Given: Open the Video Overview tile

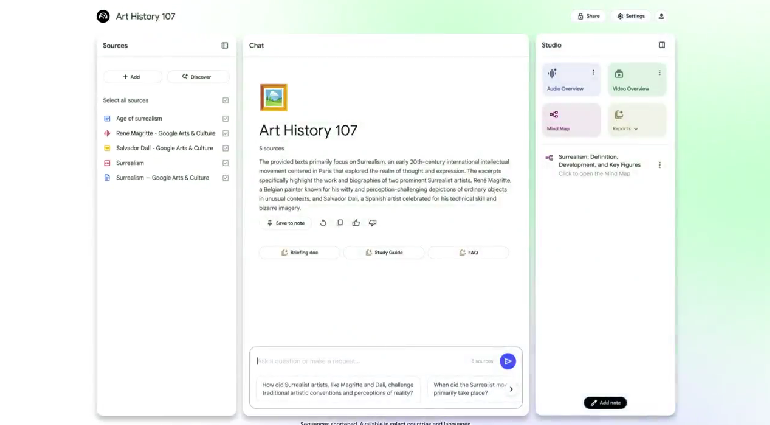Looking at the screenshot, I should tap(637, 80).
